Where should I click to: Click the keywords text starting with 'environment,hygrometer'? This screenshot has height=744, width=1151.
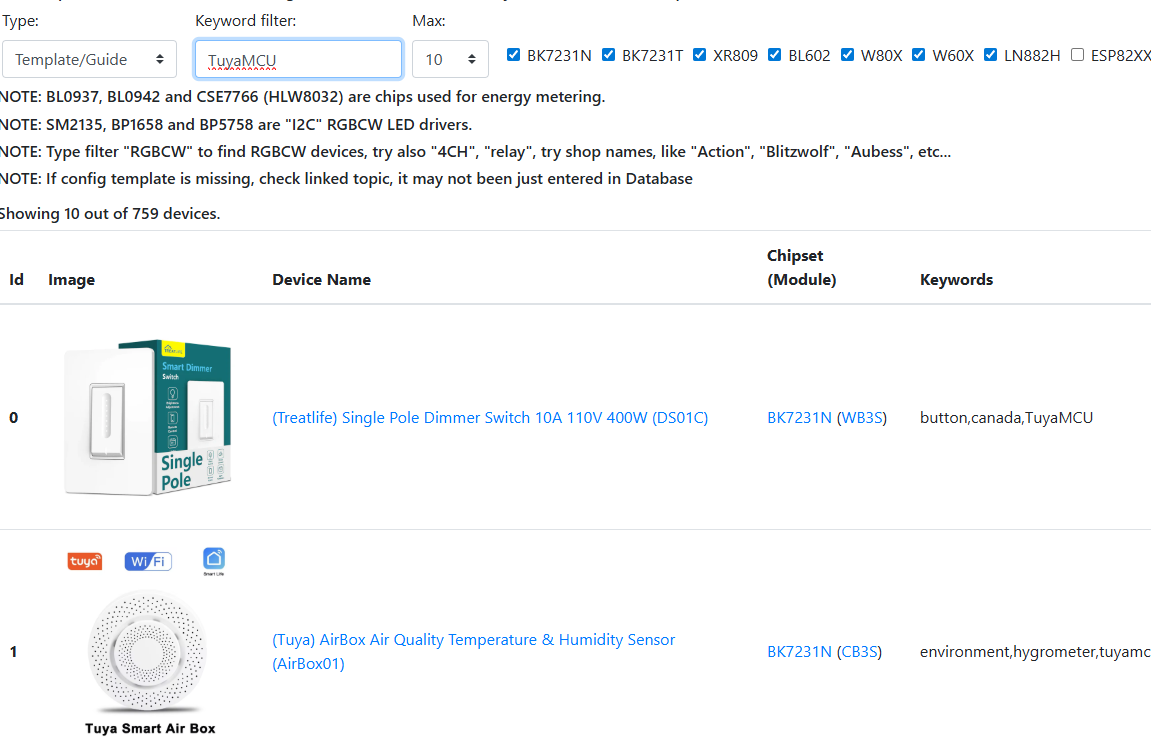[1035, 652]
